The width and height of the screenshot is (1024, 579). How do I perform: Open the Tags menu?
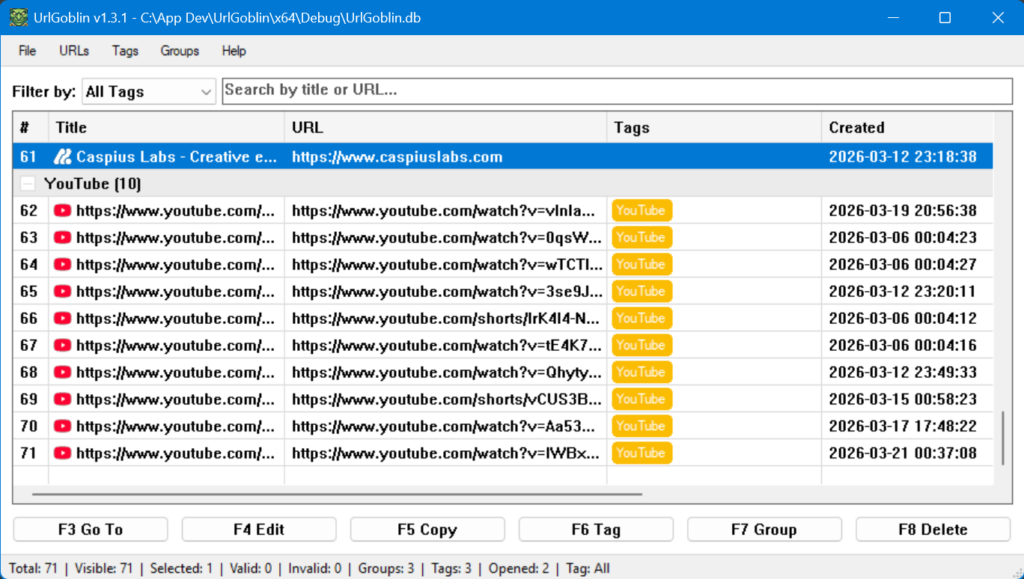[x=125, y=51]
